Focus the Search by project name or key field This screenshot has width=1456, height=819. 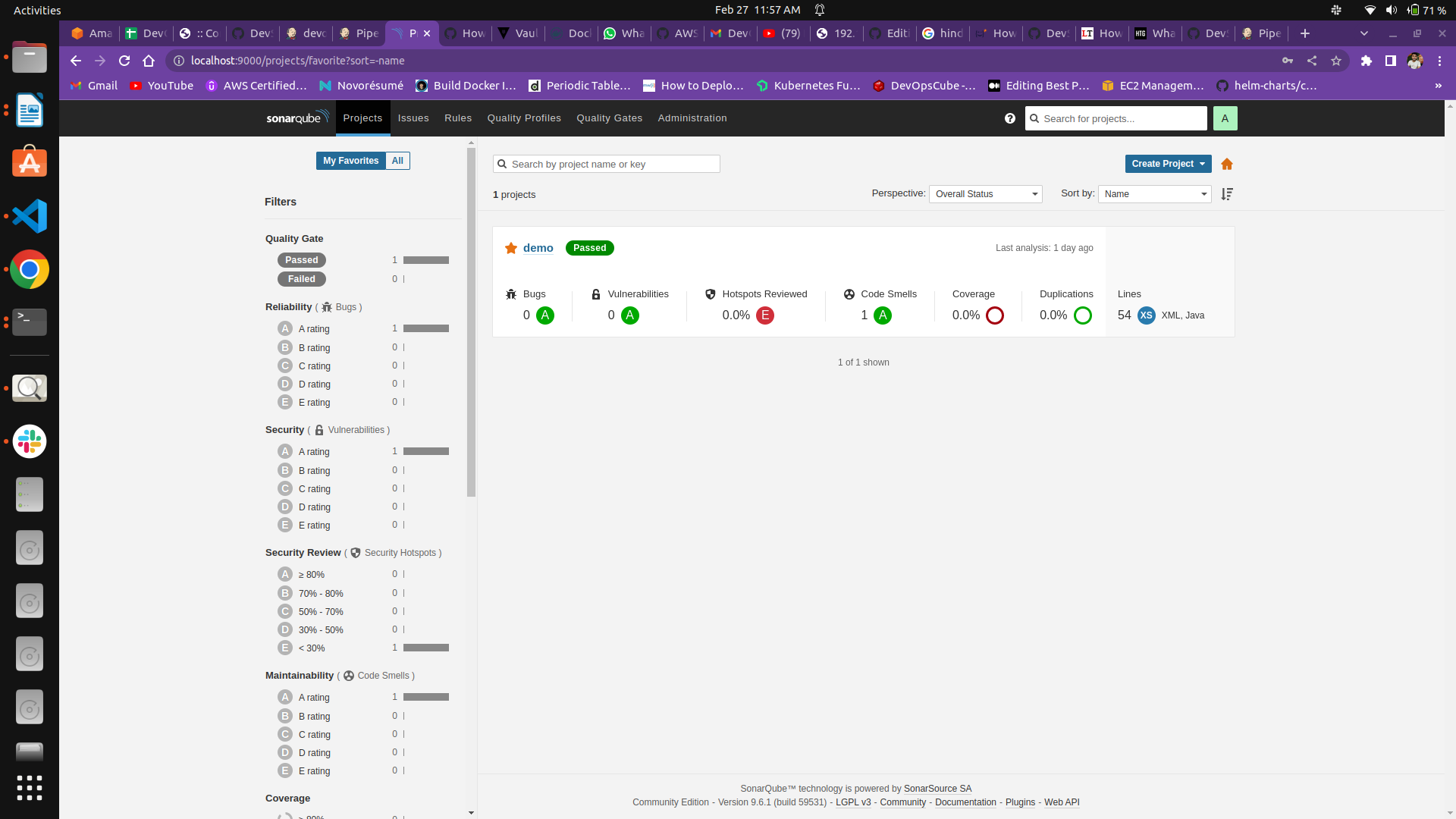click(x=607, y=164)
